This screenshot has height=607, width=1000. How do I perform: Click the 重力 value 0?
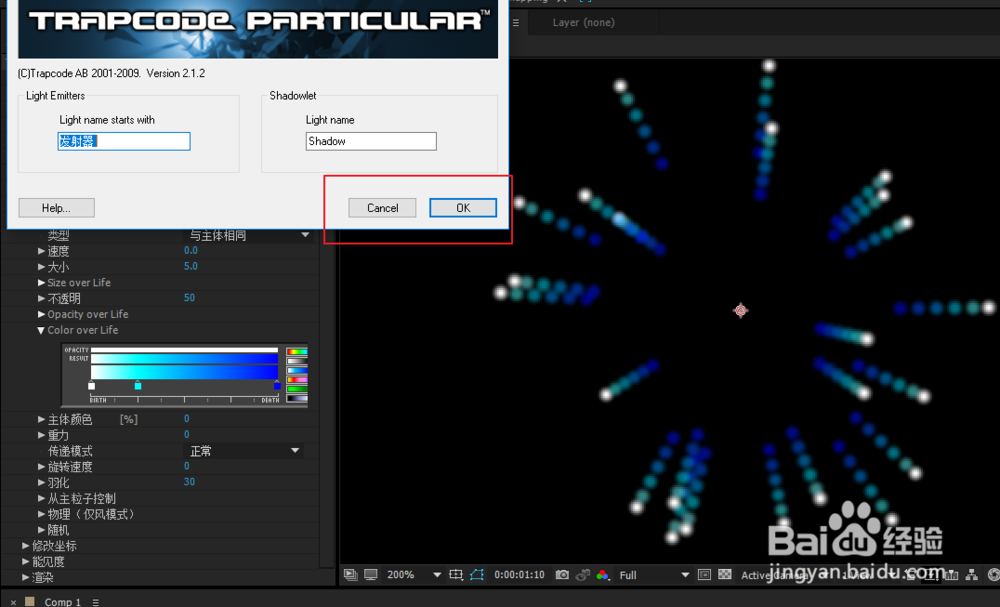pyautogui.click(x=187, y=434)
